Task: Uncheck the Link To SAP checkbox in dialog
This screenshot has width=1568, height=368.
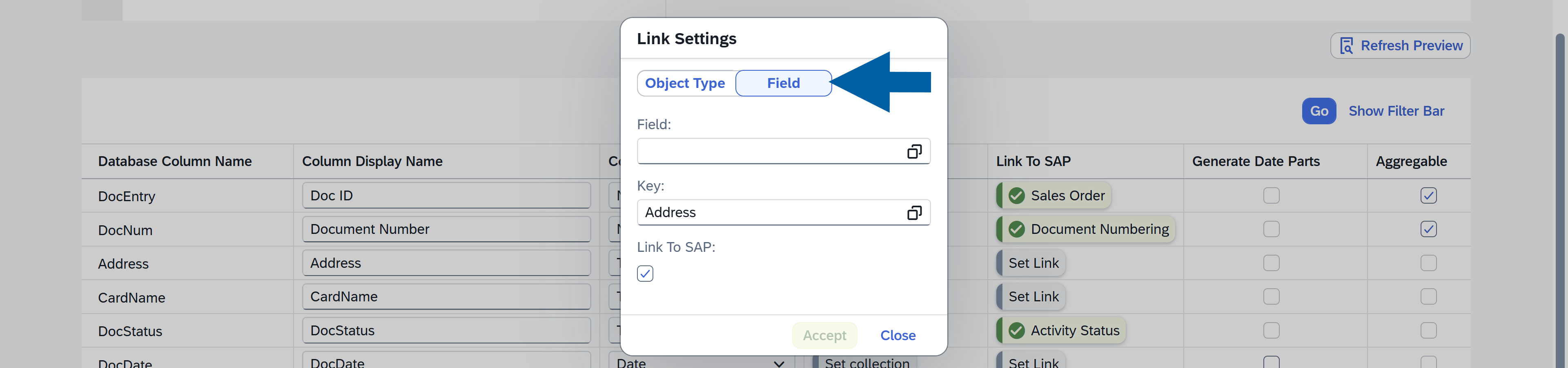Action: pos(645,274)
